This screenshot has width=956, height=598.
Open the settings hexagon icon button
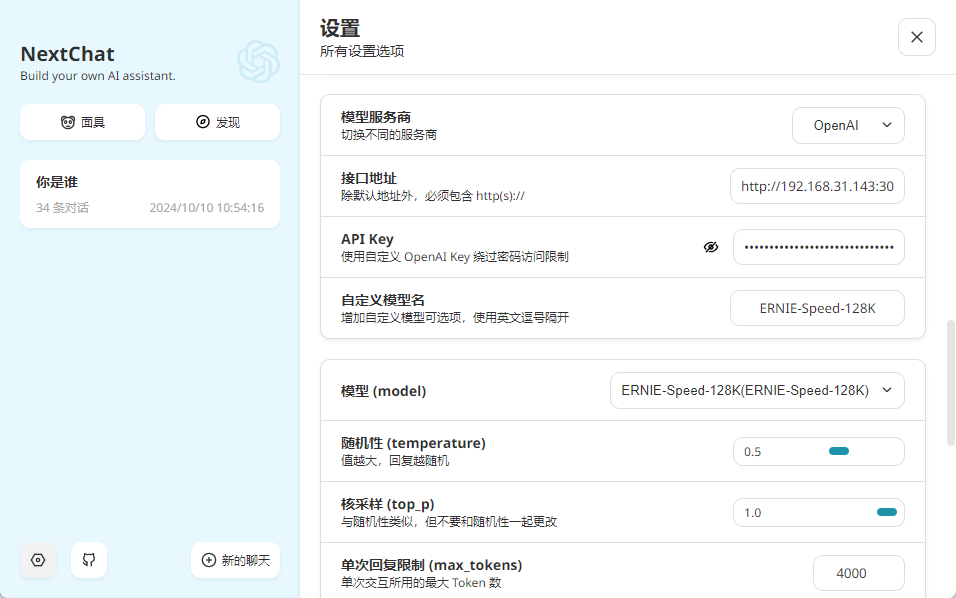pos(38,560)
